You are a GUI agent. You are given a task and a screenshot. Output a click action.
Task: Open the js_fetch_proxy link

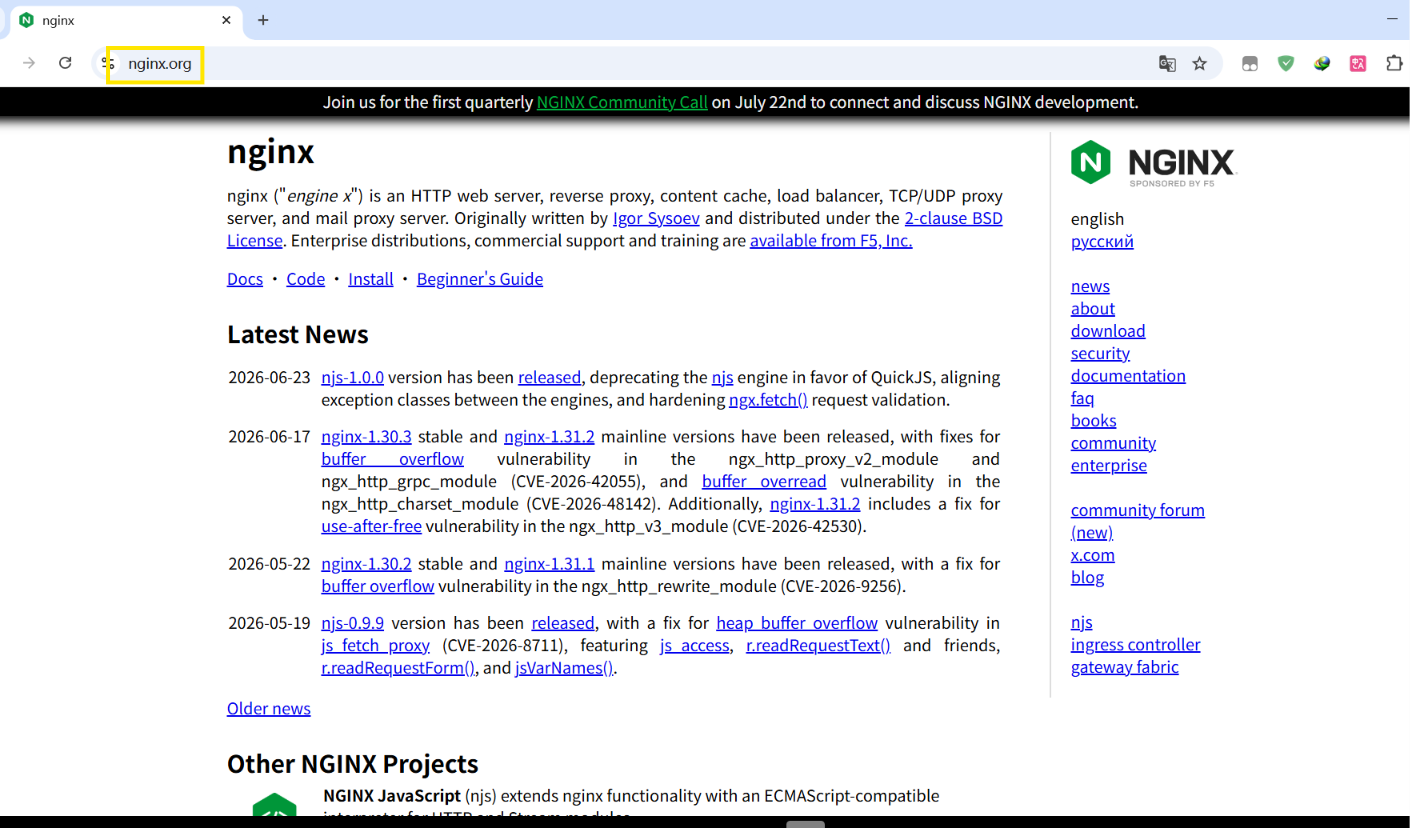375,645
